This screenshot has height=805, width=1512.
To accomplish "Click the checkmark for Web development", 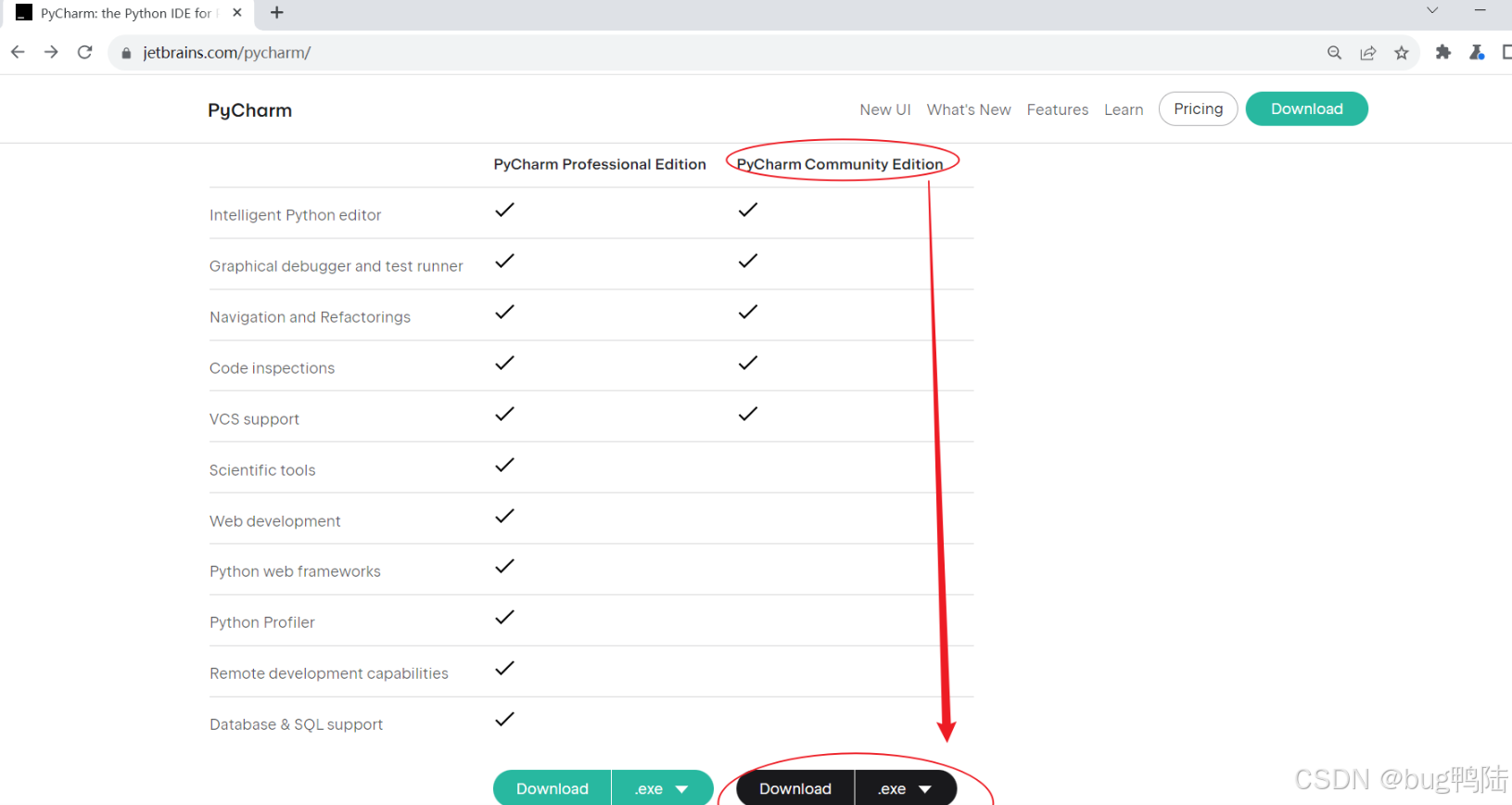I will 504,516.
